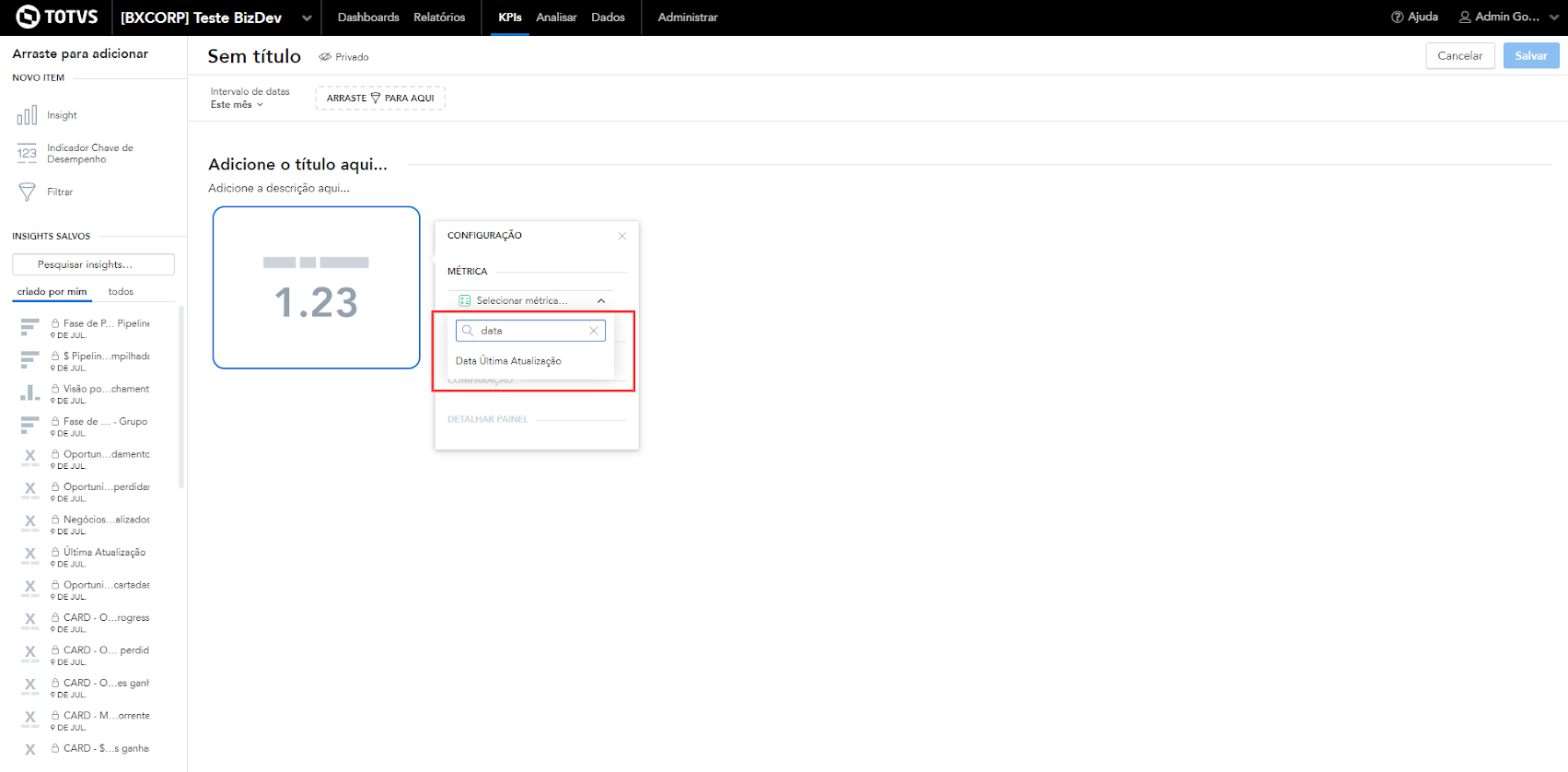Select the Insight bar chart icon

tap(27, 115)
